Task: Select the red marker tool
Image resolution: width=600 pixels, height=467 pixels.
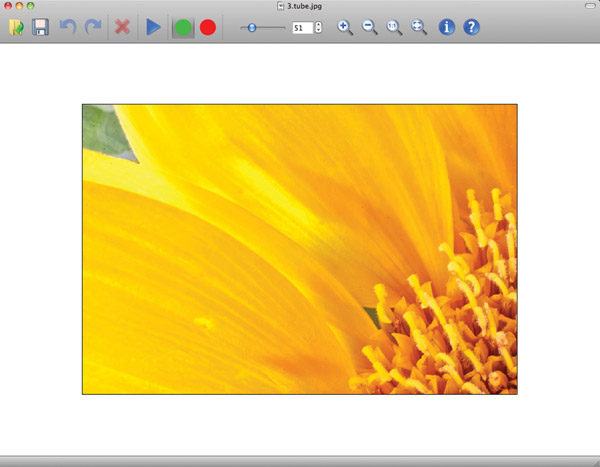Action: click(x=208, y=28)
